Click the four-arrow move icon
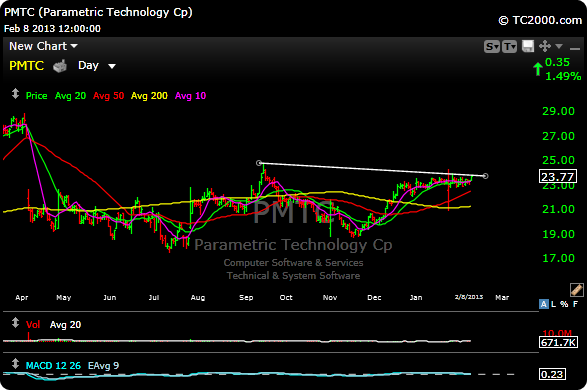 point(545,46)
